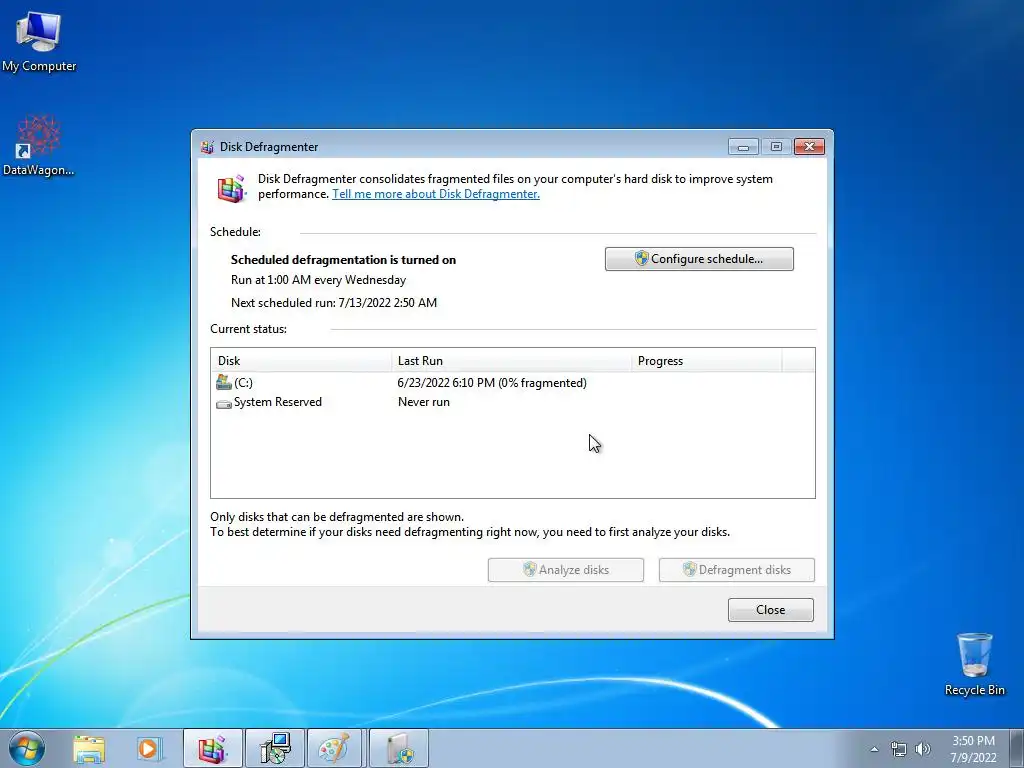Maximize the Disk Defragmenter window
Image resolution: width=1024 pixels, height=768 pixels.
pos(776,147)
